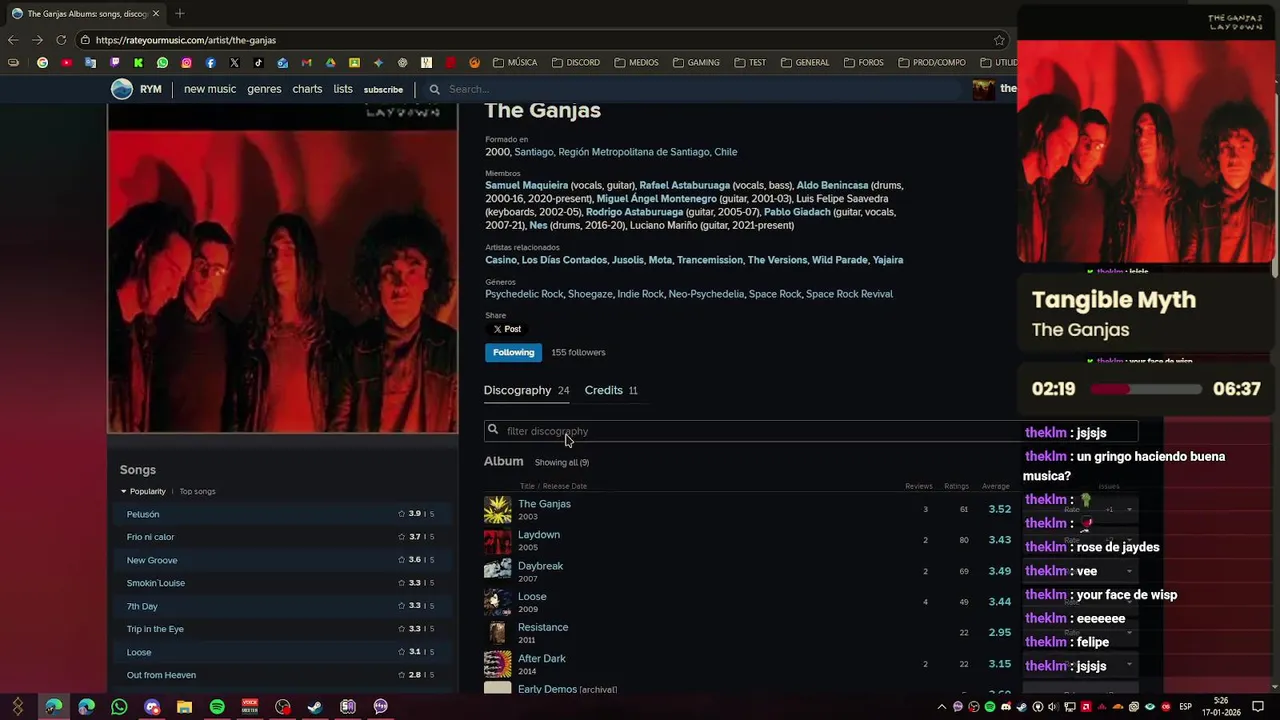Open the new music menu
Viewport: 1280px width, 720px height.
[x=210, y=89]
